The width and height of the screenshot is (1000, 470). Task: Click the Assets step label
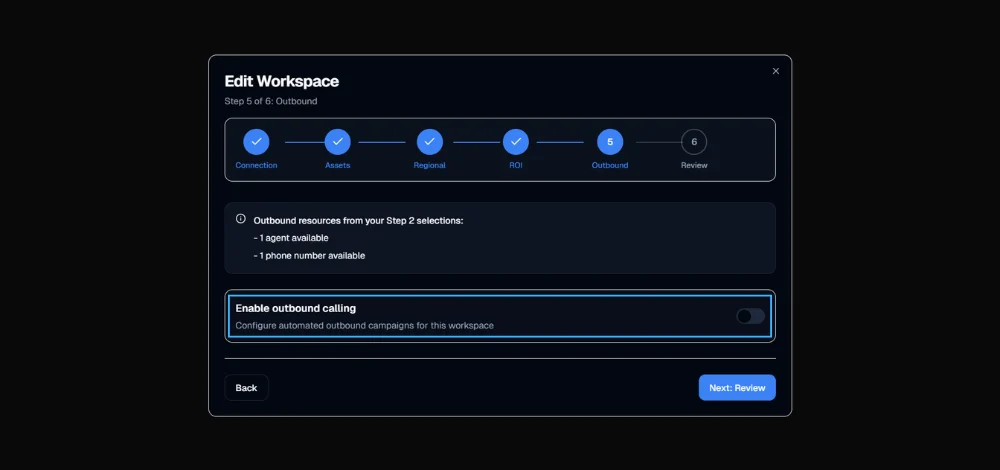tap(337, 165)
